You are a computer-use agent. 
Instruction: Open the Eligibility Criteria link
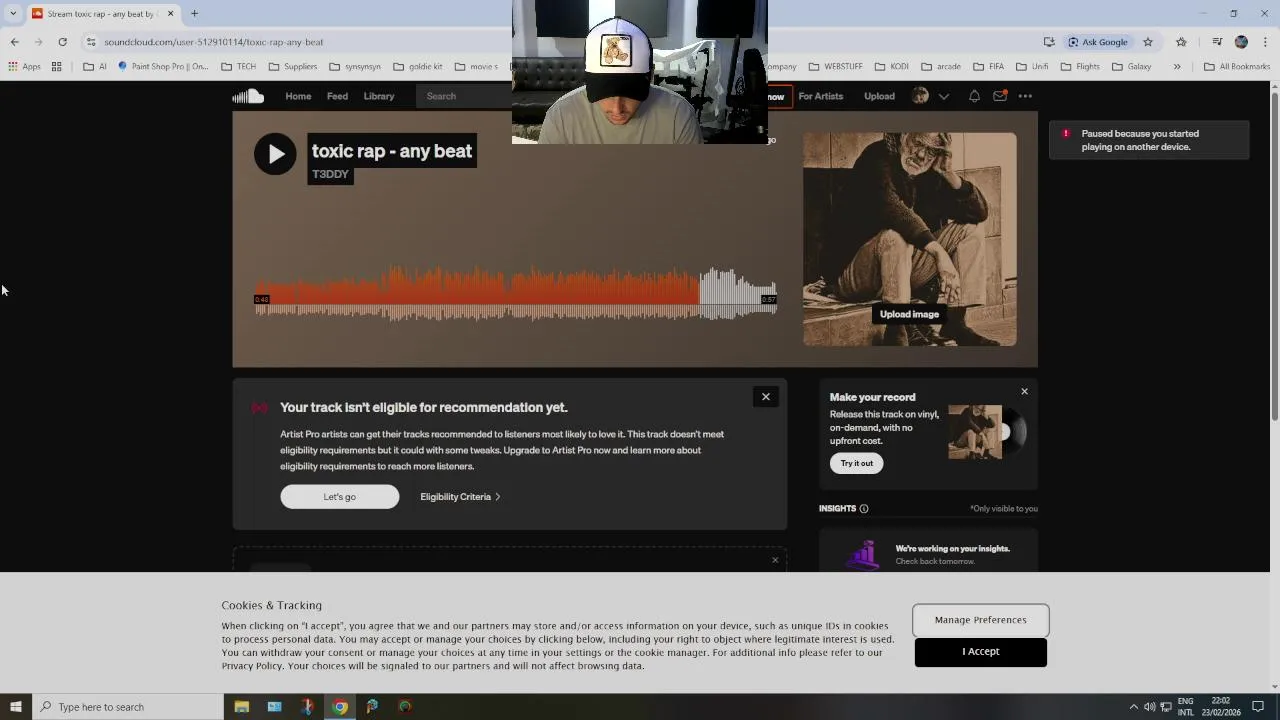460,497
